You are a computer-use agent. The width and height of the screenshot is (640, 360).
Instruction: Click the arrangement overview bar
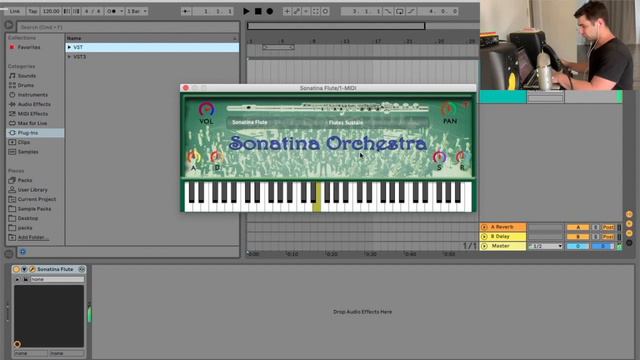[336, 26]
